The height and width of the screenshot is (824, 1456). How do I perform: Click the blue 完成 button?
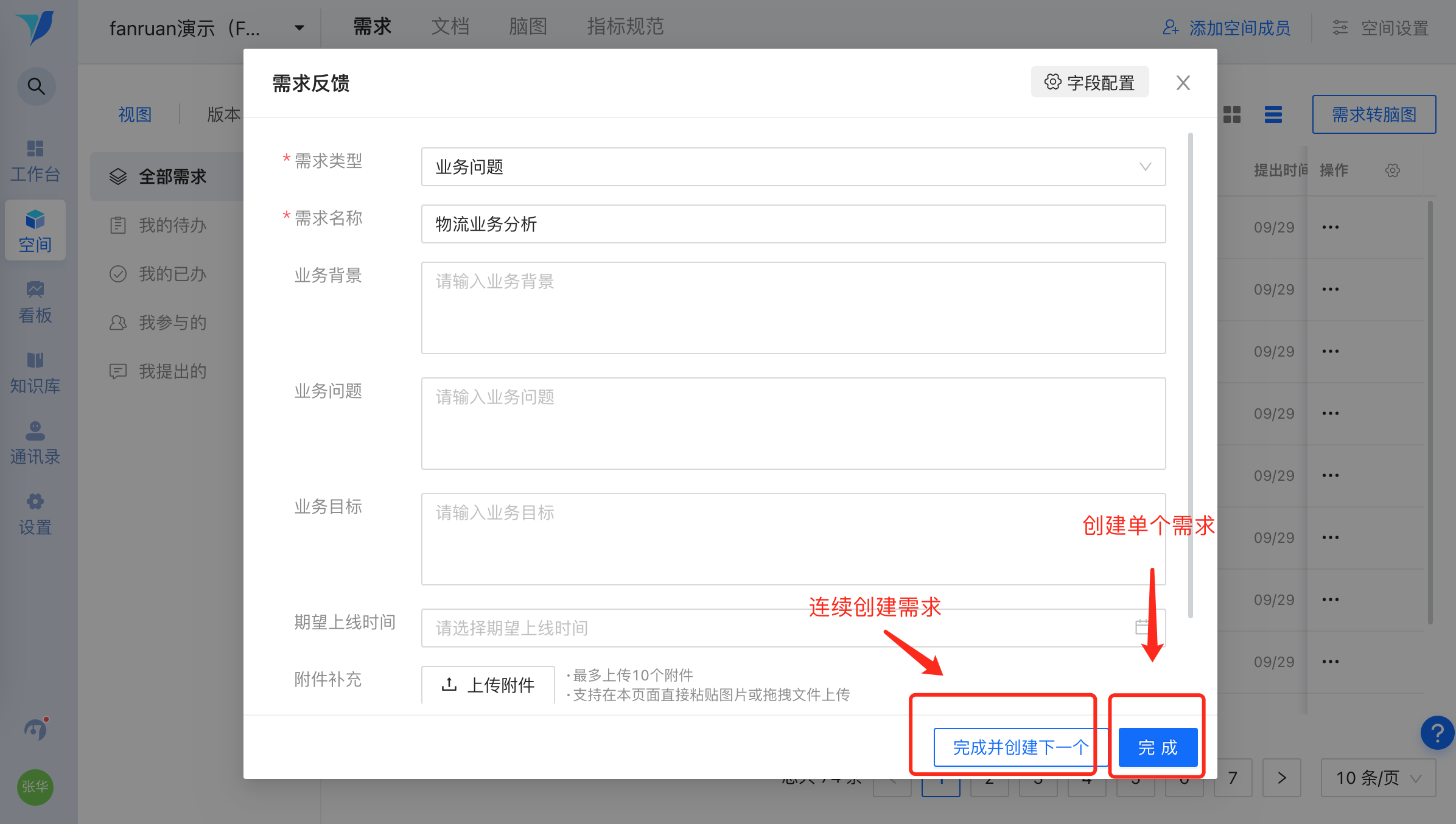click(x=1158, y=747)
